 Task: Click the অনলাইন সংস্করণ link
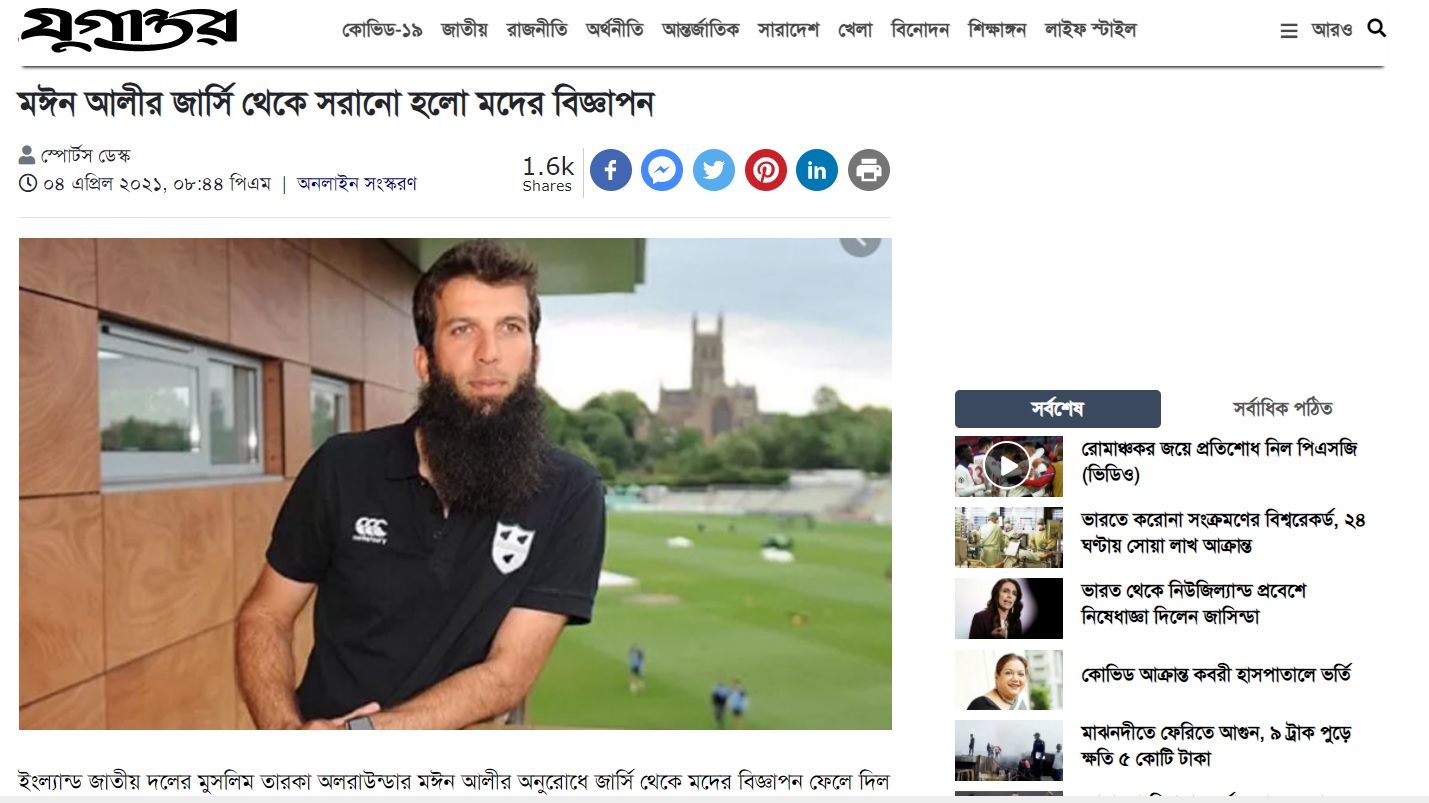[x=357, y=184]
